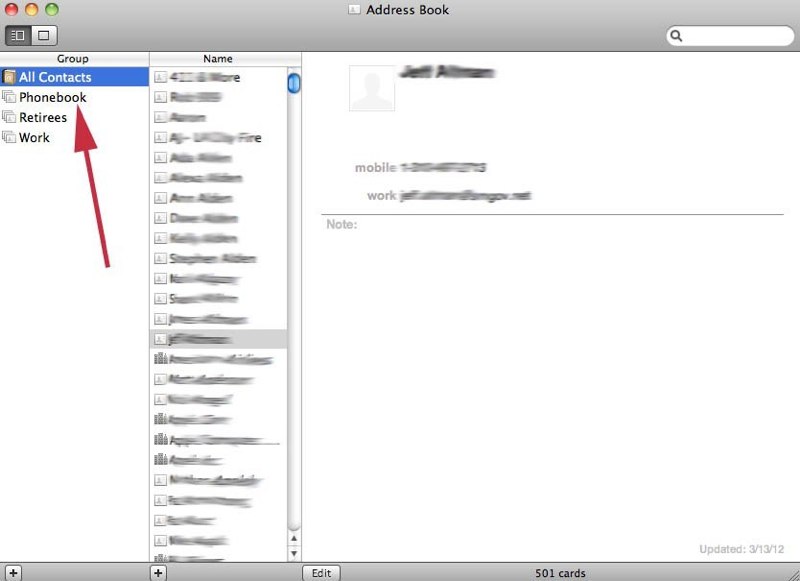Viewport: 800px width, 581px height.
Task: Click the Group column header
Action: [72, 59]
